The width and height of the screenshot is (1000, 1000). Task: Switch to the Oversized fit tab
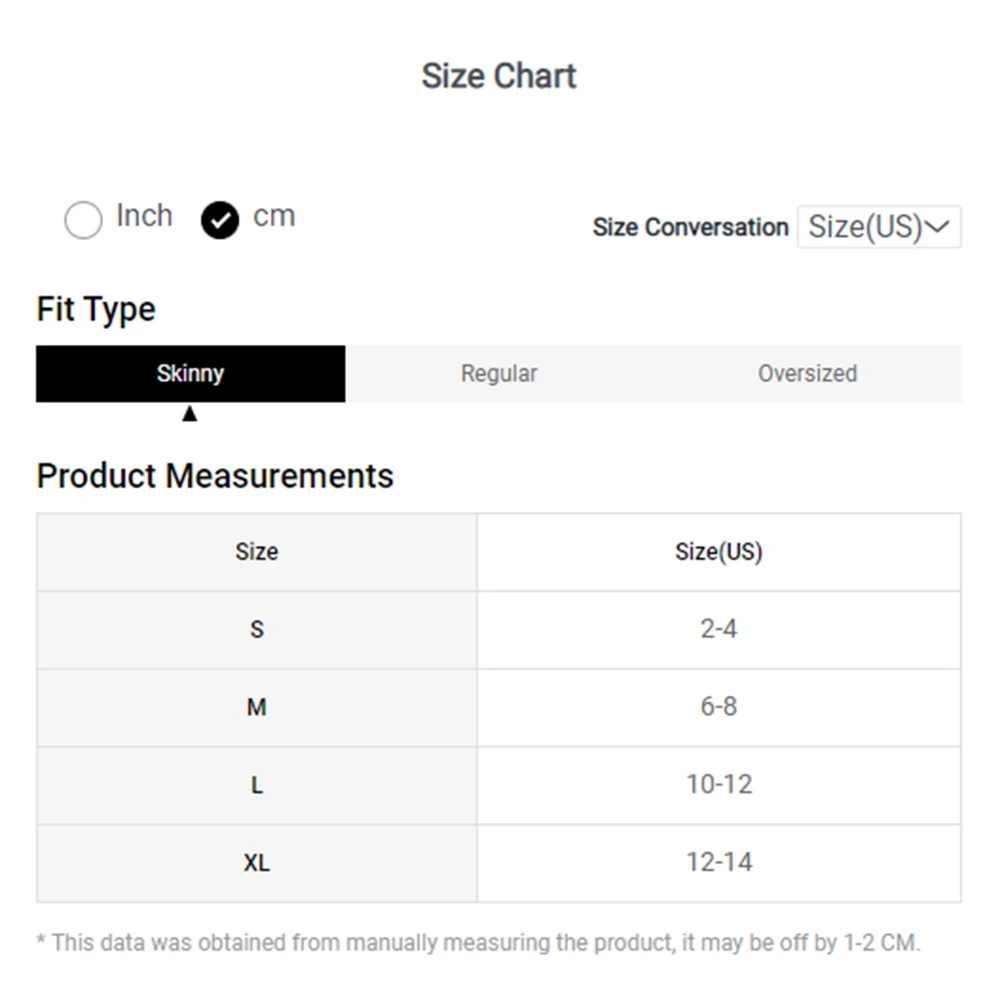tap(807, 374)
